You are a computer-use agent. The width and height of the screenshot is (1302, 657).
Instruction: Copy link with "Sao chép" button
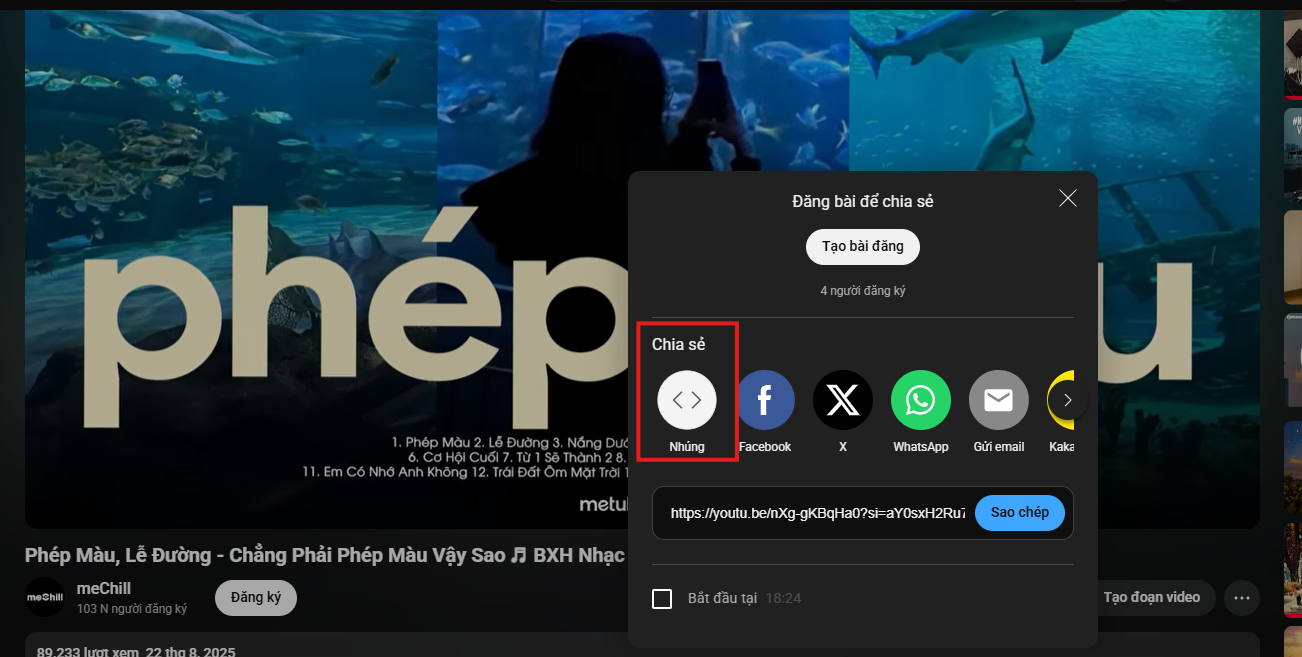click(x=1019, y=513)
